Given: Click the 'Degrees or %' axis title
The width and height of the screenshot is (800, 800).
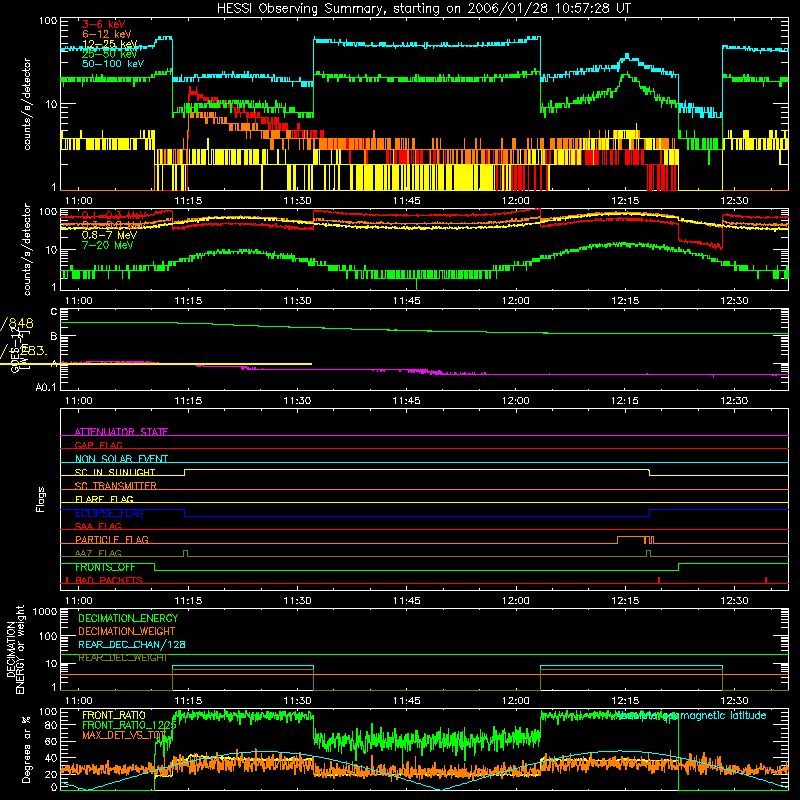Looking at the screenshot, I should pos(26,749).
